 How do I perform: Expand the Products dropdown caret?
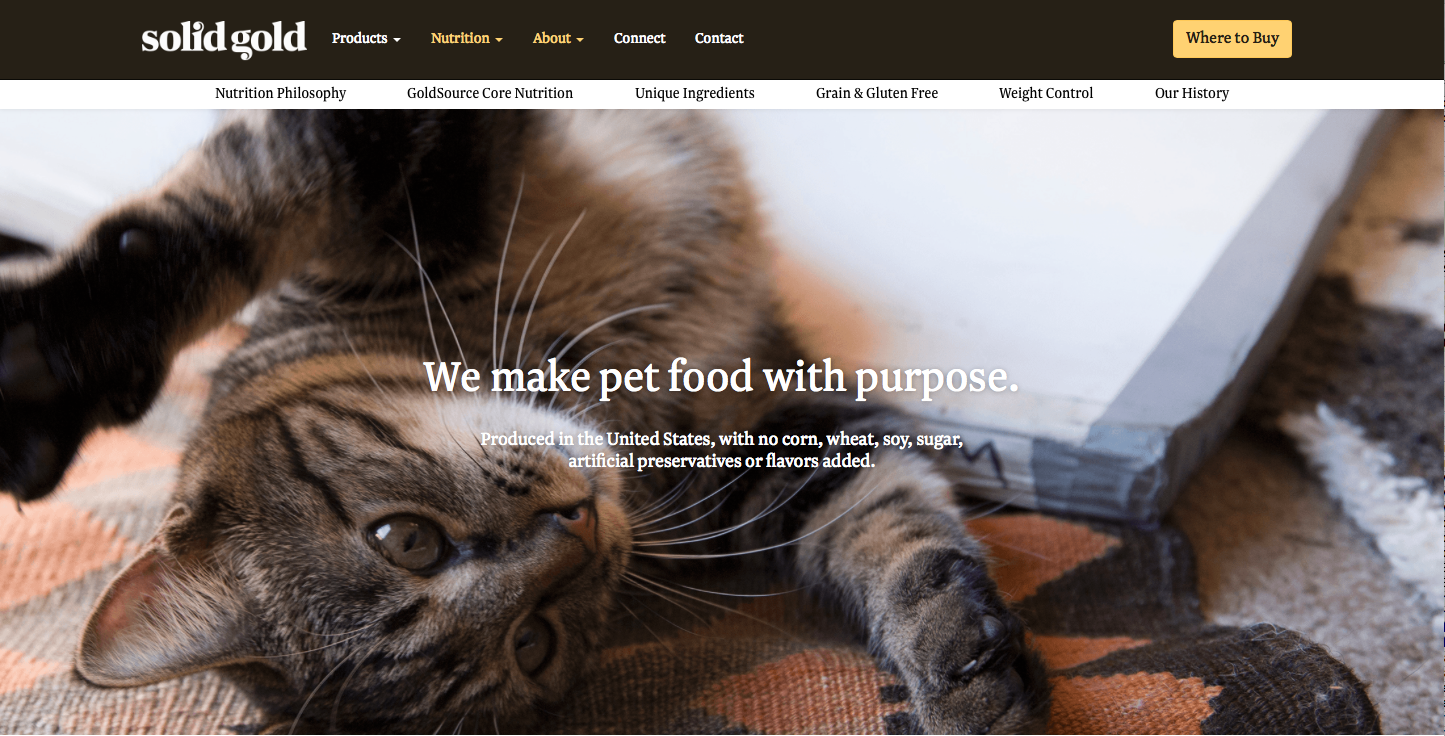[x=397, y=40]
